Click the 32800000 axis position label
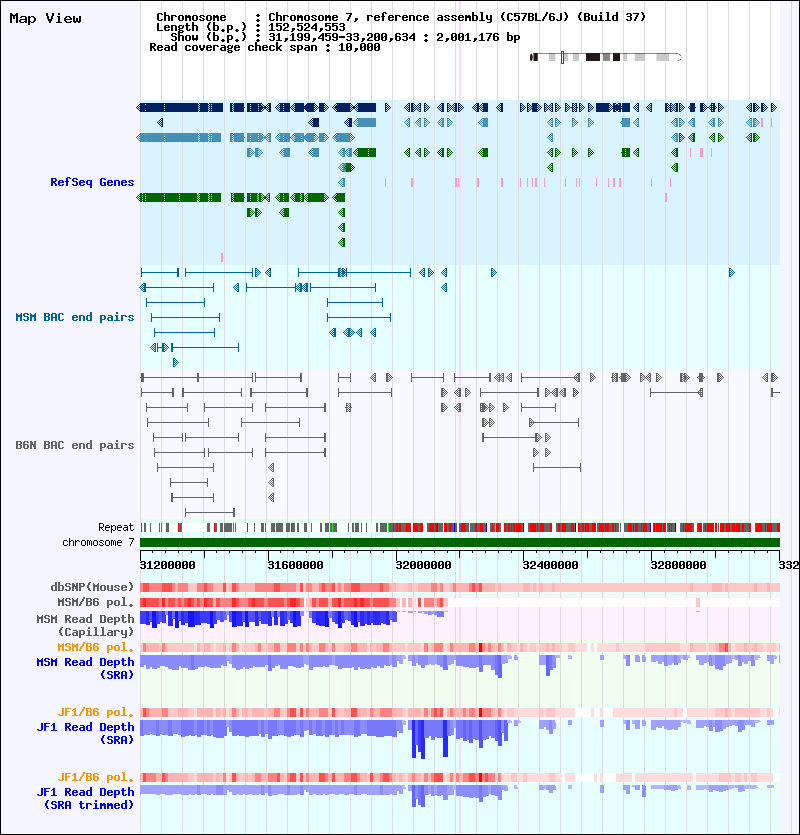This screenshot has width=800, height=835. (678, 565)
